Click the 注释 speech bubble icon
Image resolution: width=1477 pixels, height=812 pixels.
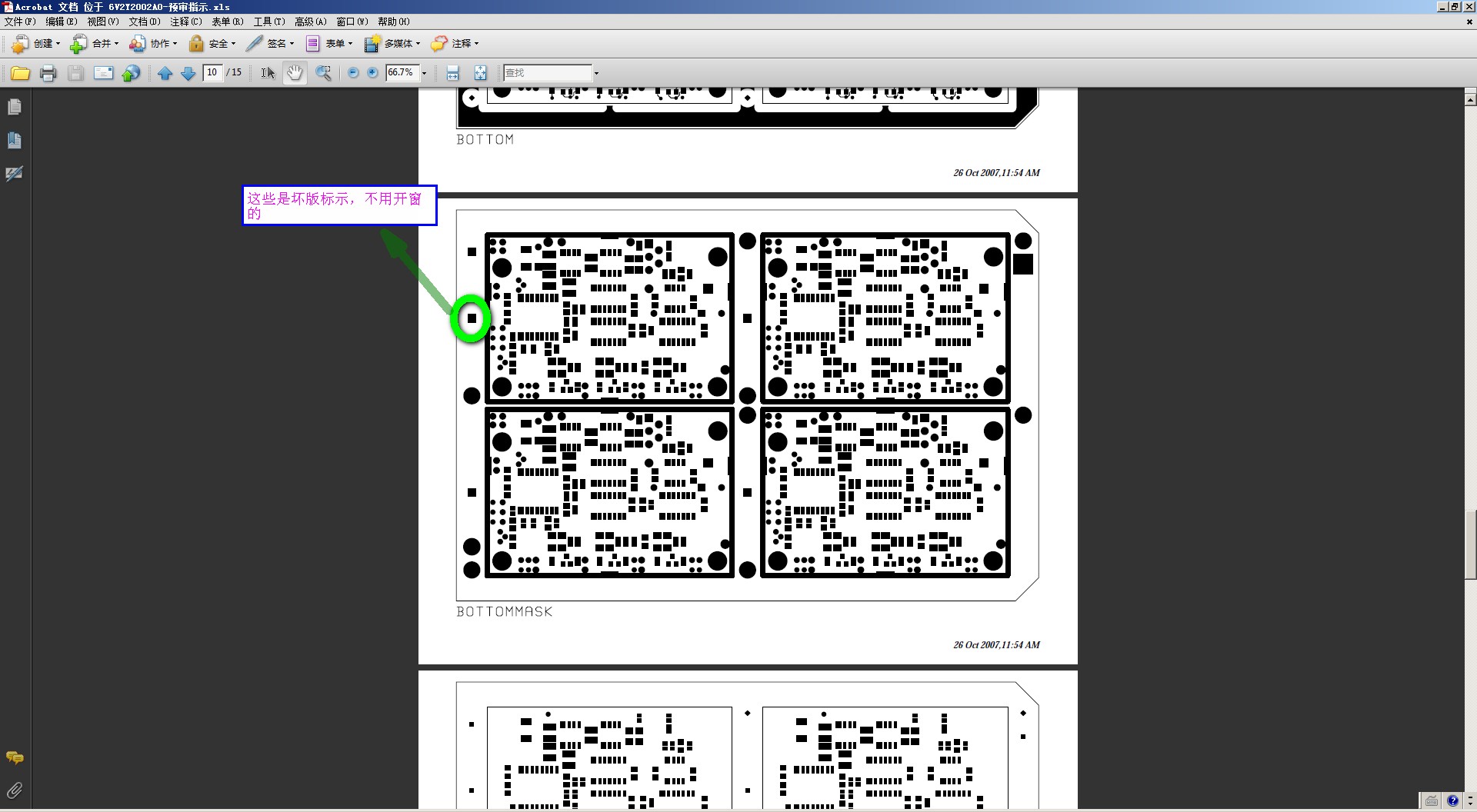coord(439,44)
